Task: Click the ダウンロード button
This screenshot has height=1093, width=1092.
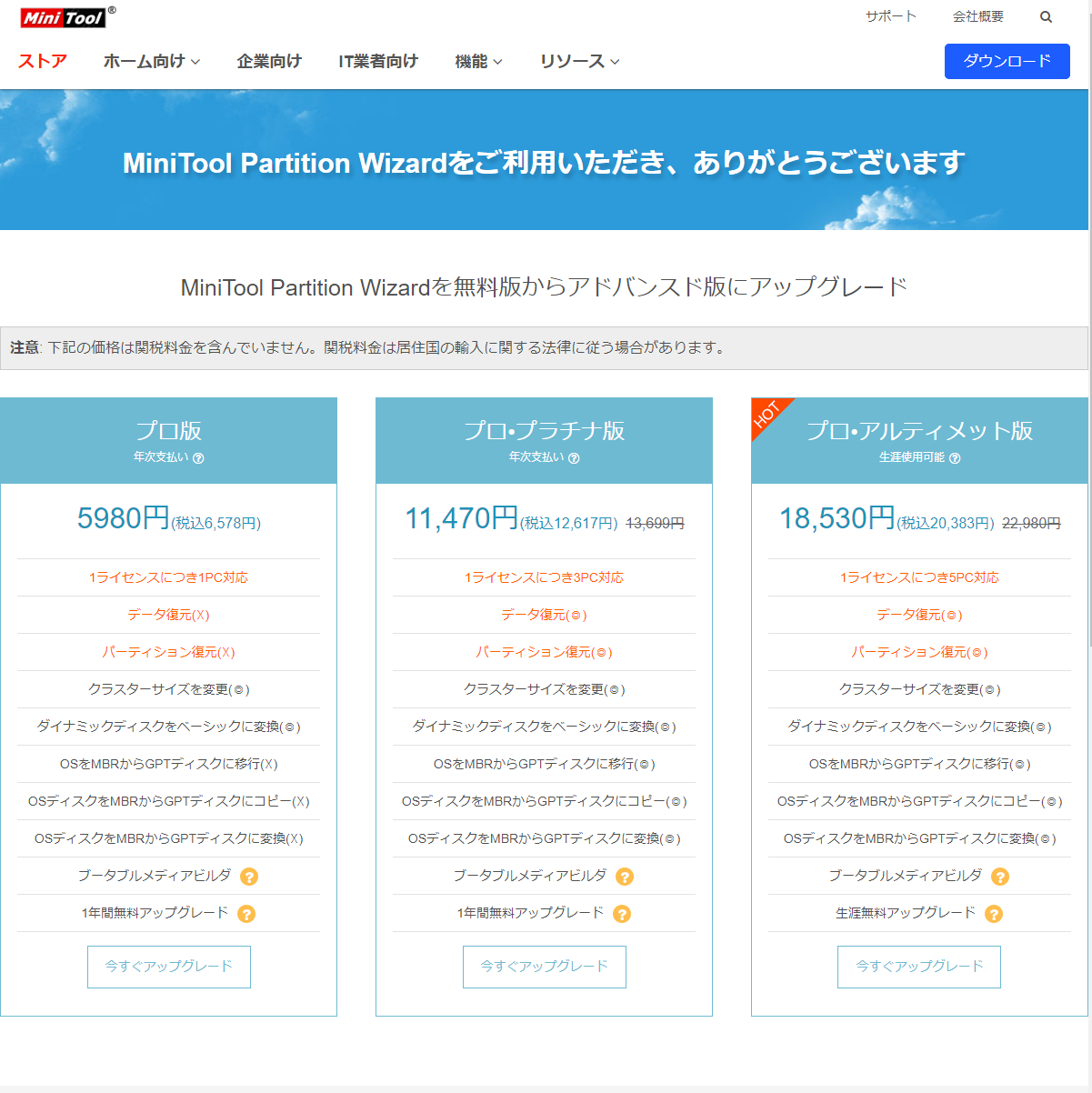Action: pos(1007,61)
